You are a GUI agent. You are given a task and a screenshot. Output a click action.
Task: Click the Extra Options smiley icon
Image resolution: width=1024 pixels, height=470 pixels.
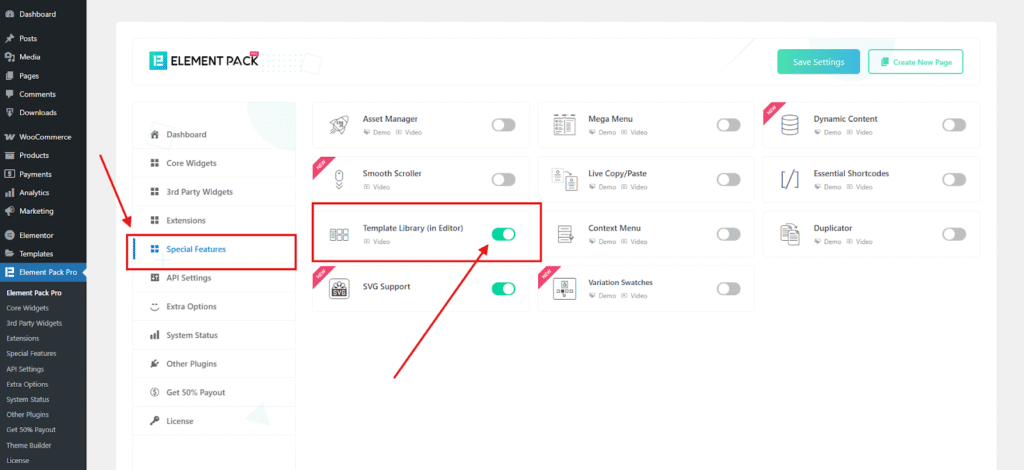(x=155, y=307)
